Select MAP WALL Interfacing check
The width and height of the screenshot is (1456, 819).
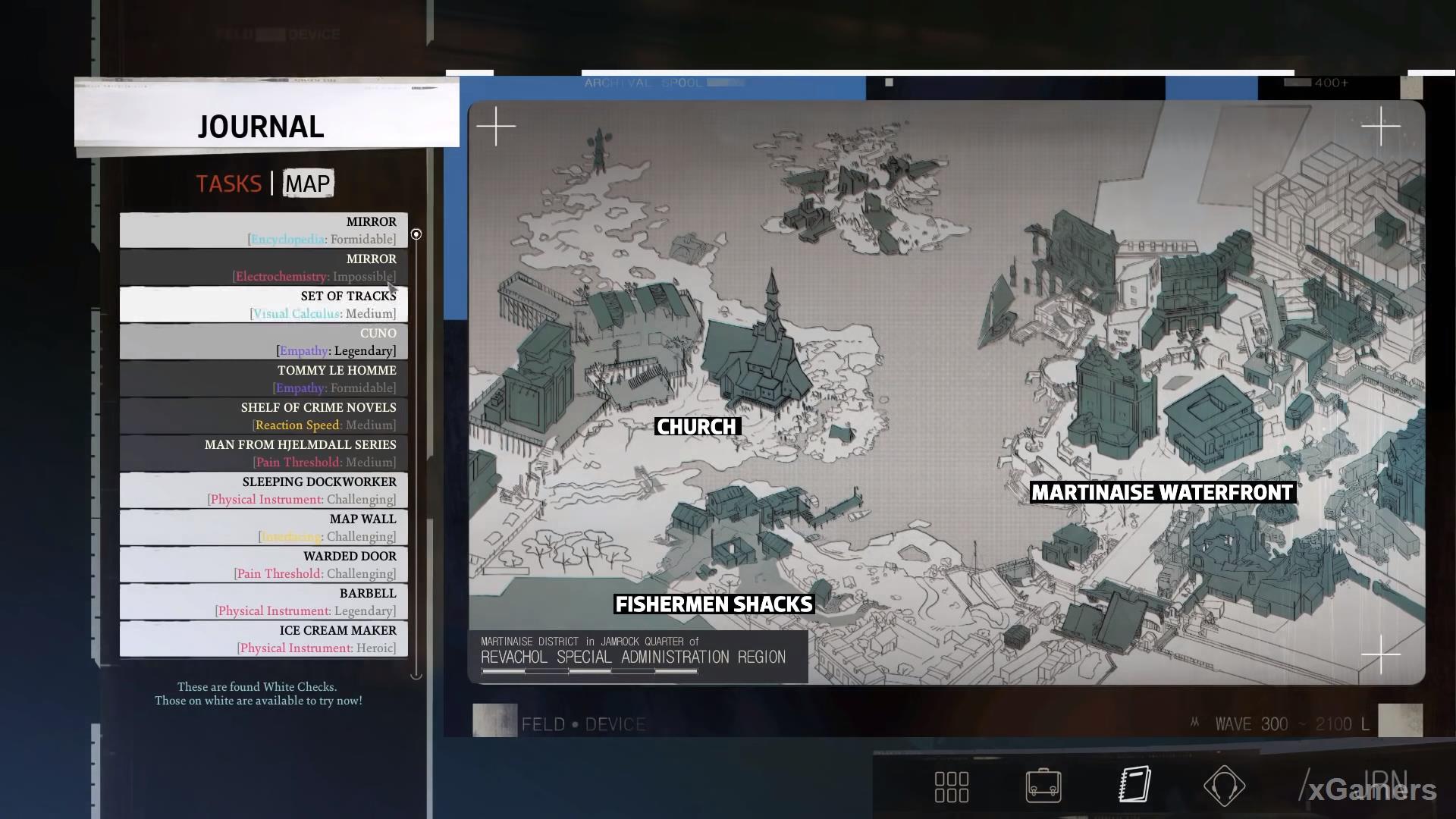(264, 527)
